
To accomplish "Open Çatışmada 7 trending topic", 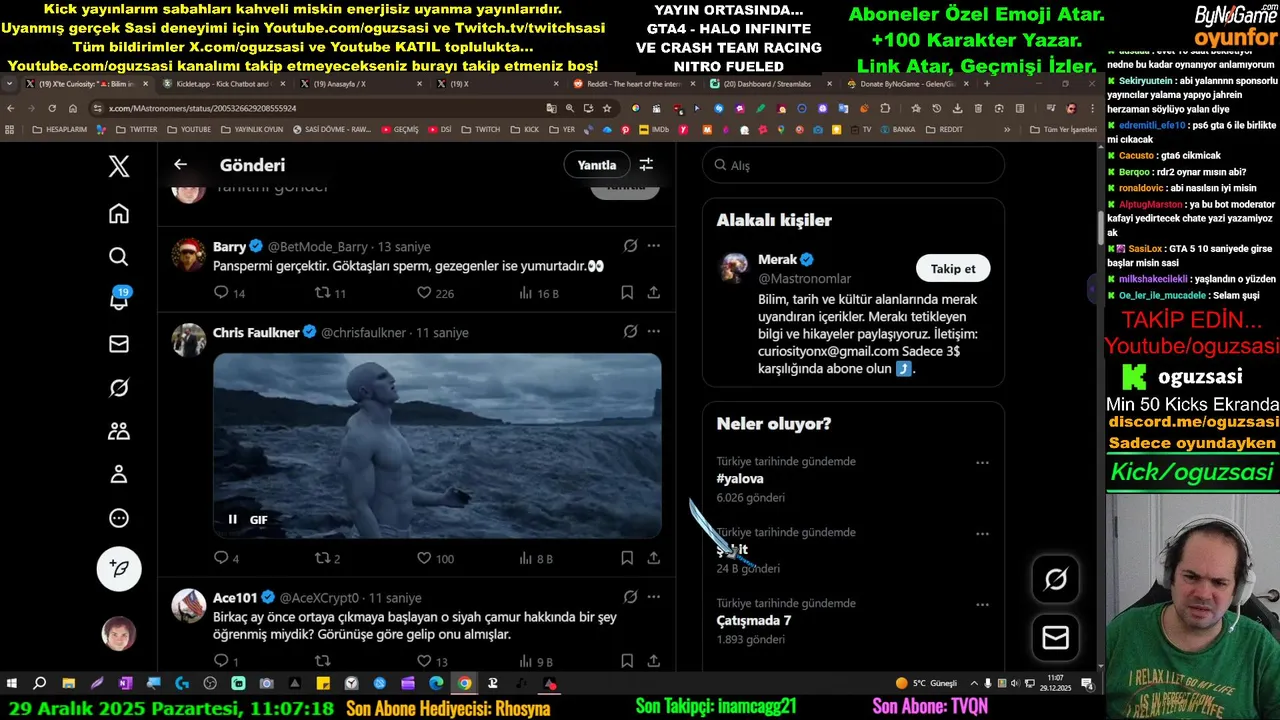I will coord(754,621).
